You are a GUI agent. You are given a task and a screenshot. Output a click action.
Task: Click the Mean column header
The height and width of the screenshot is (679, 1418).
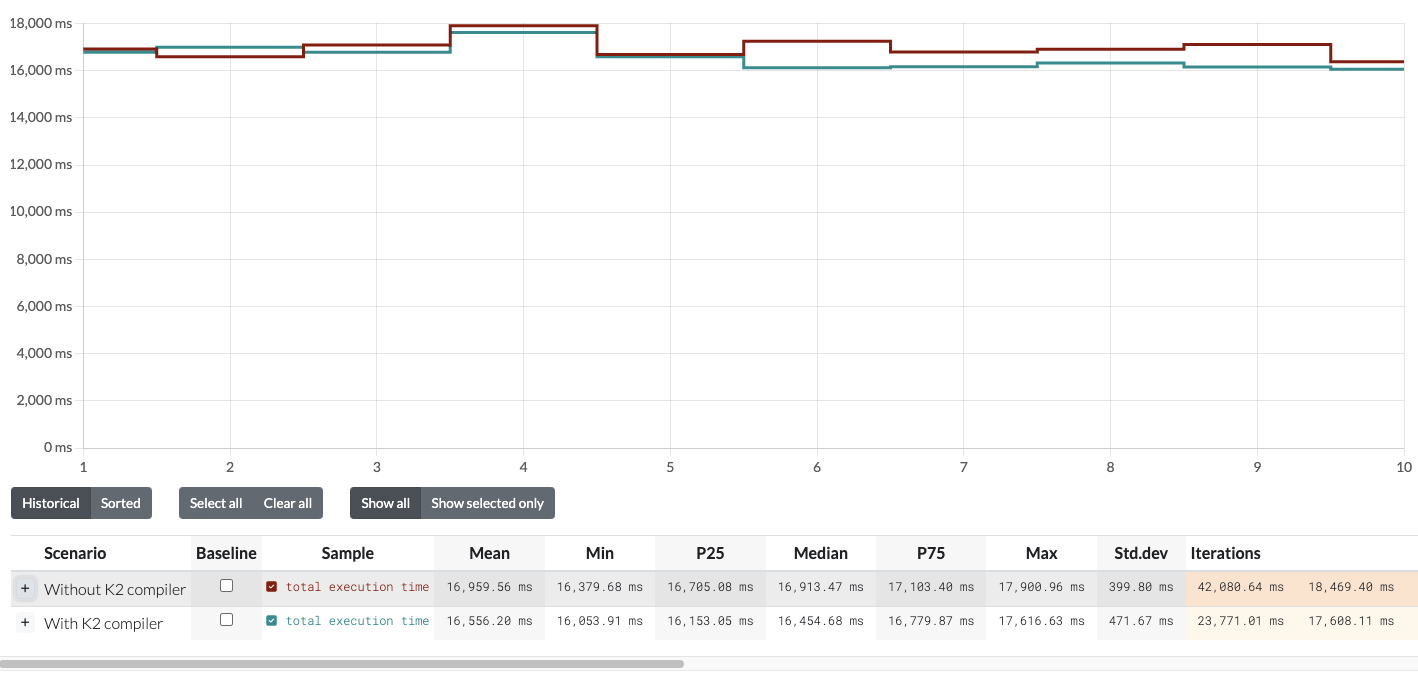[489, 553]
